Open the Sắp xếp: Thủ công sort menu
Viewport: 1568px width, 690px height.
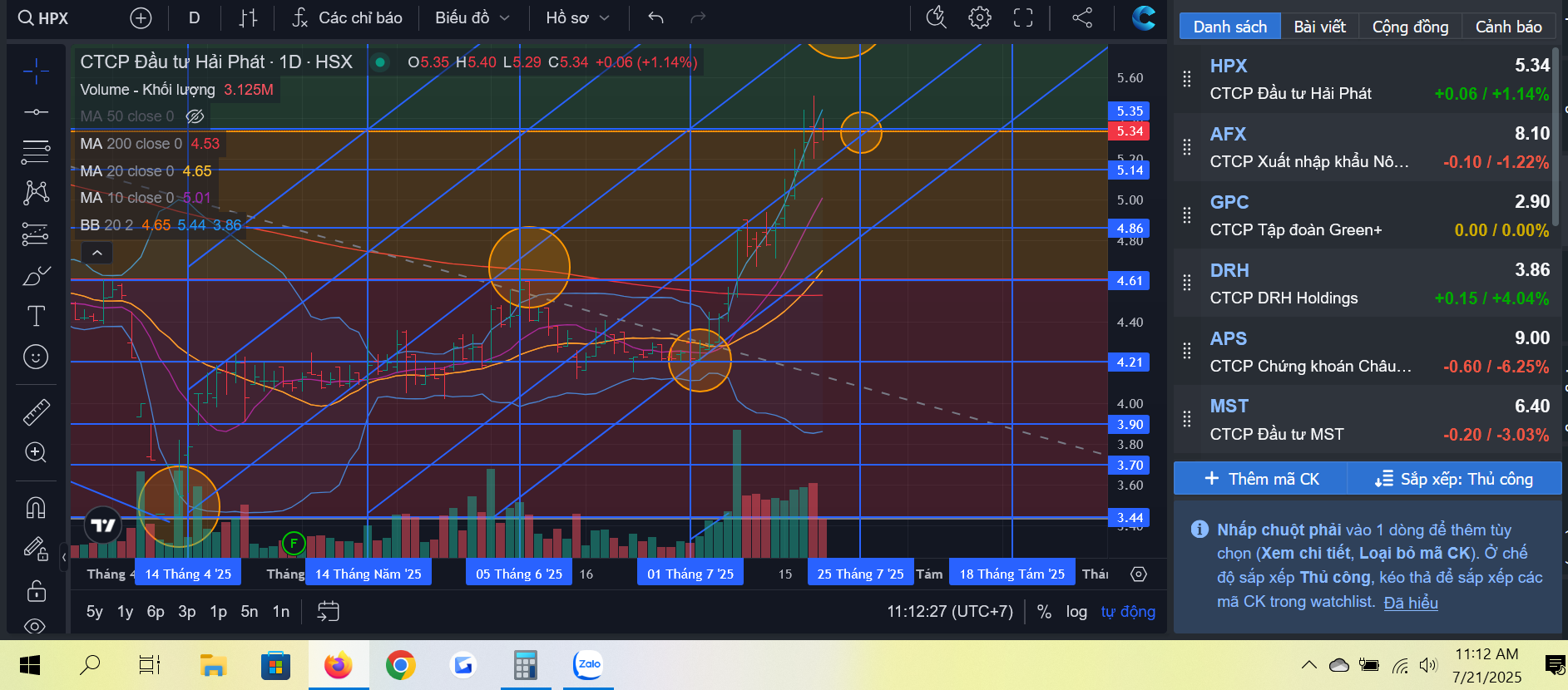1454,479
